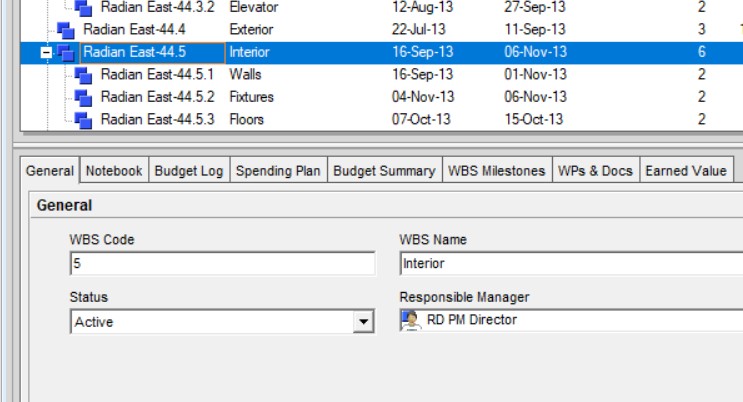This screenshot has width=743, height=402.
Task: Select the Spending Plan tab
Action: (277, 171)
